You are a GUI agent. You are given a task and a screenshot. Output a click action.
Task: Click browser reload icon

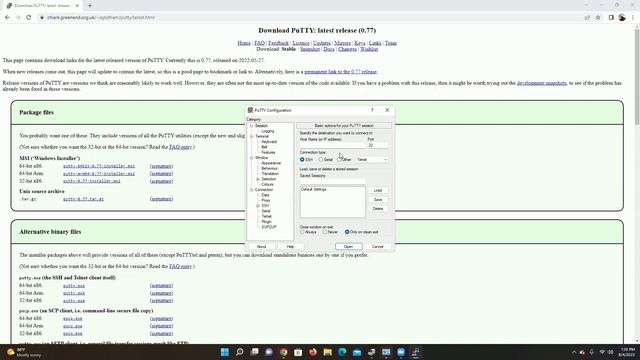point(29,18)
